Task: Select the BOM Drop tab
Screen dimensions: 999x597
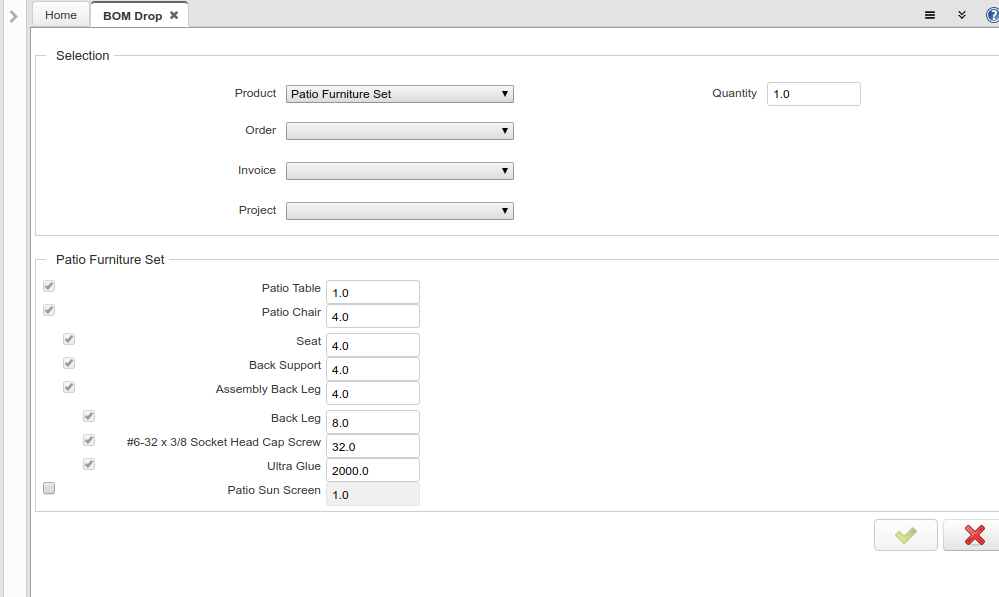Action: coord(132,16)
